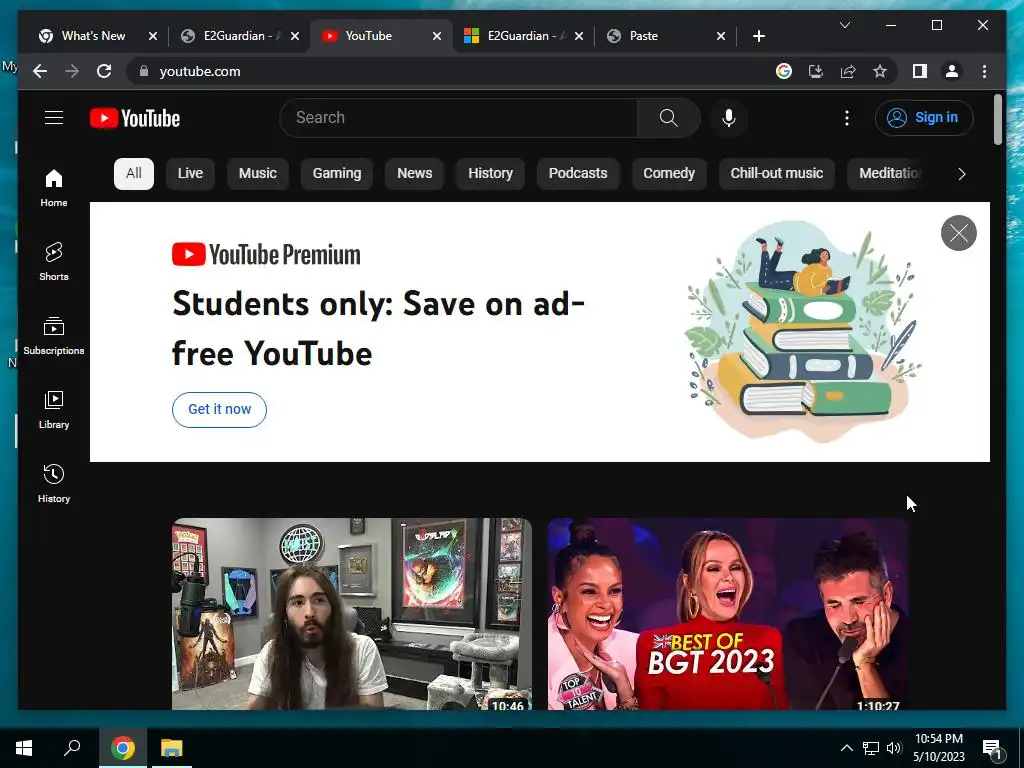Open History in the left sidebar
1024x768 pixels.
click(54, 483)
